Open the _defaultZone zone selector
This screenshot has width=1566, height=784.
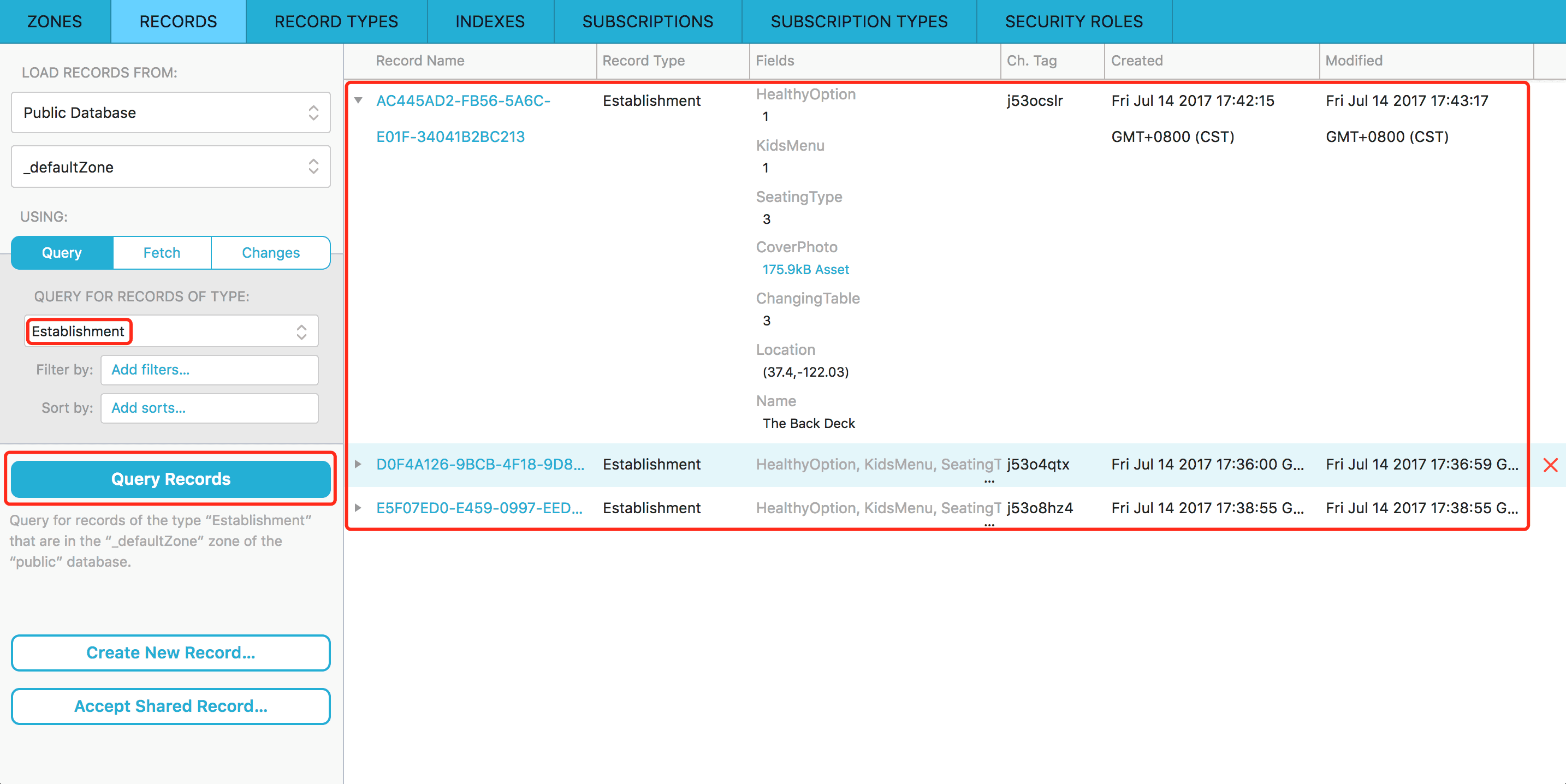170,167
